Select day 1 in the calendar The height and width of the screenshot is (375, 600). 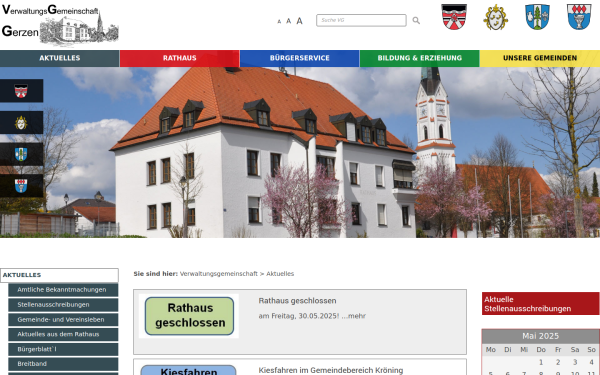541,362
